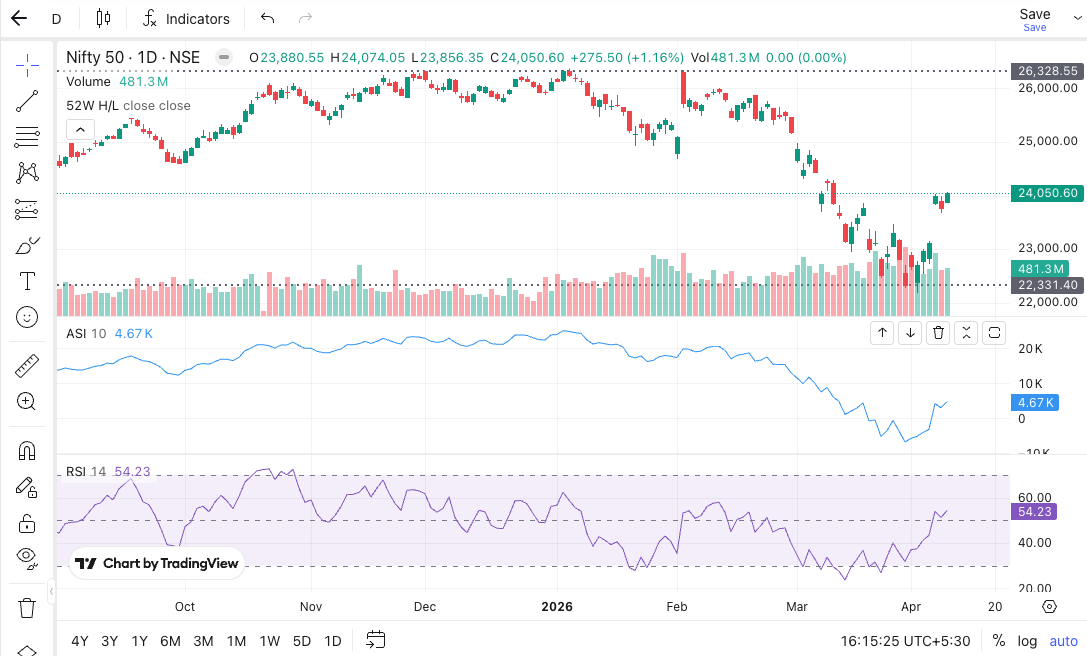Enable log scale on price axis
The width and height of the screenshot is (1087, 656).
1027,641
